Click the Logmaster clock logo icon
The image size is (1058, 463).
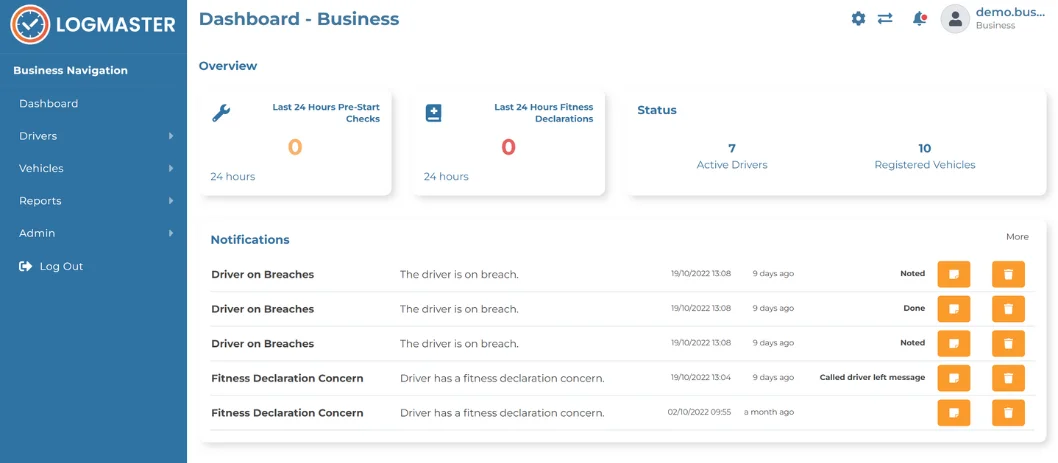[30, 25]
